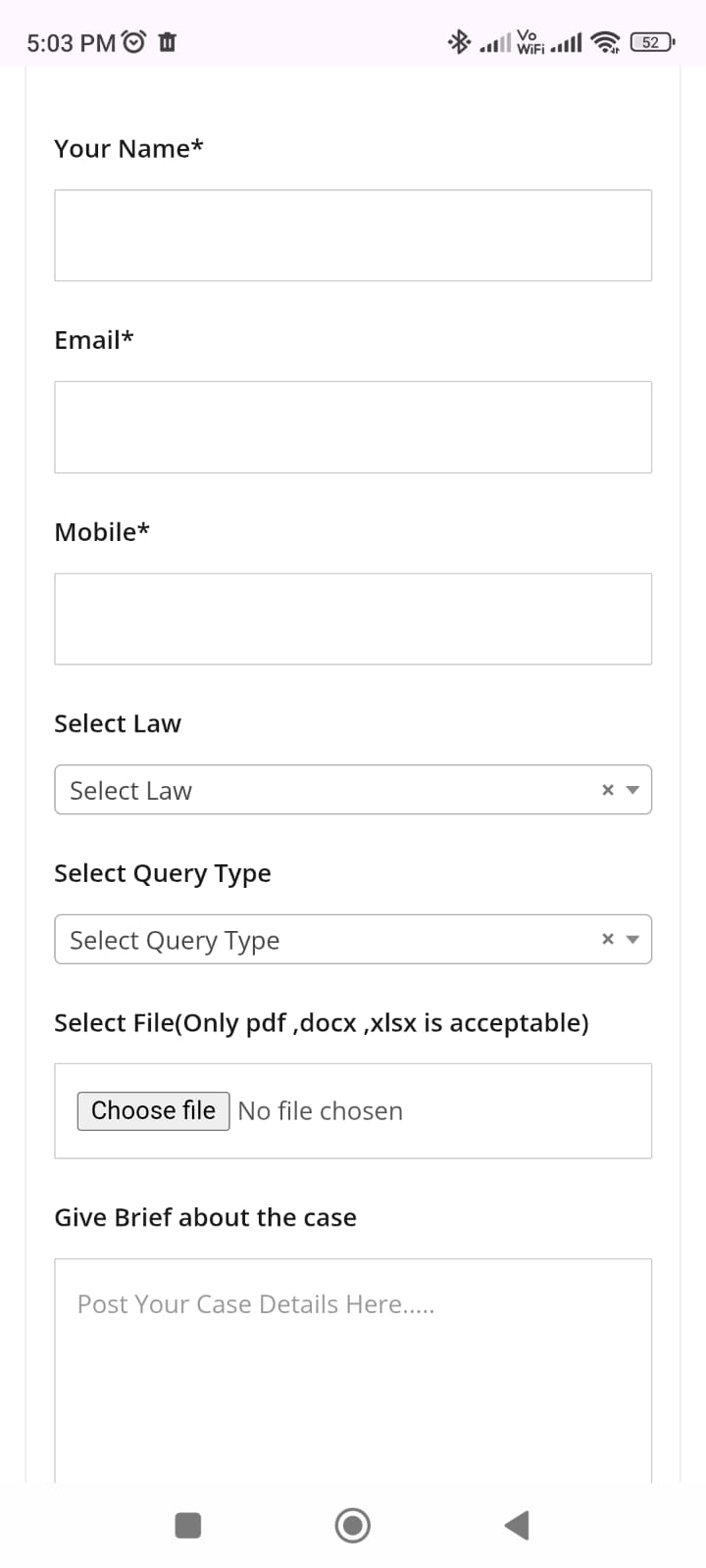Expand Select Query Type using arrow
The height and width of the screenshot is (1568, 706).
(632, 940)
